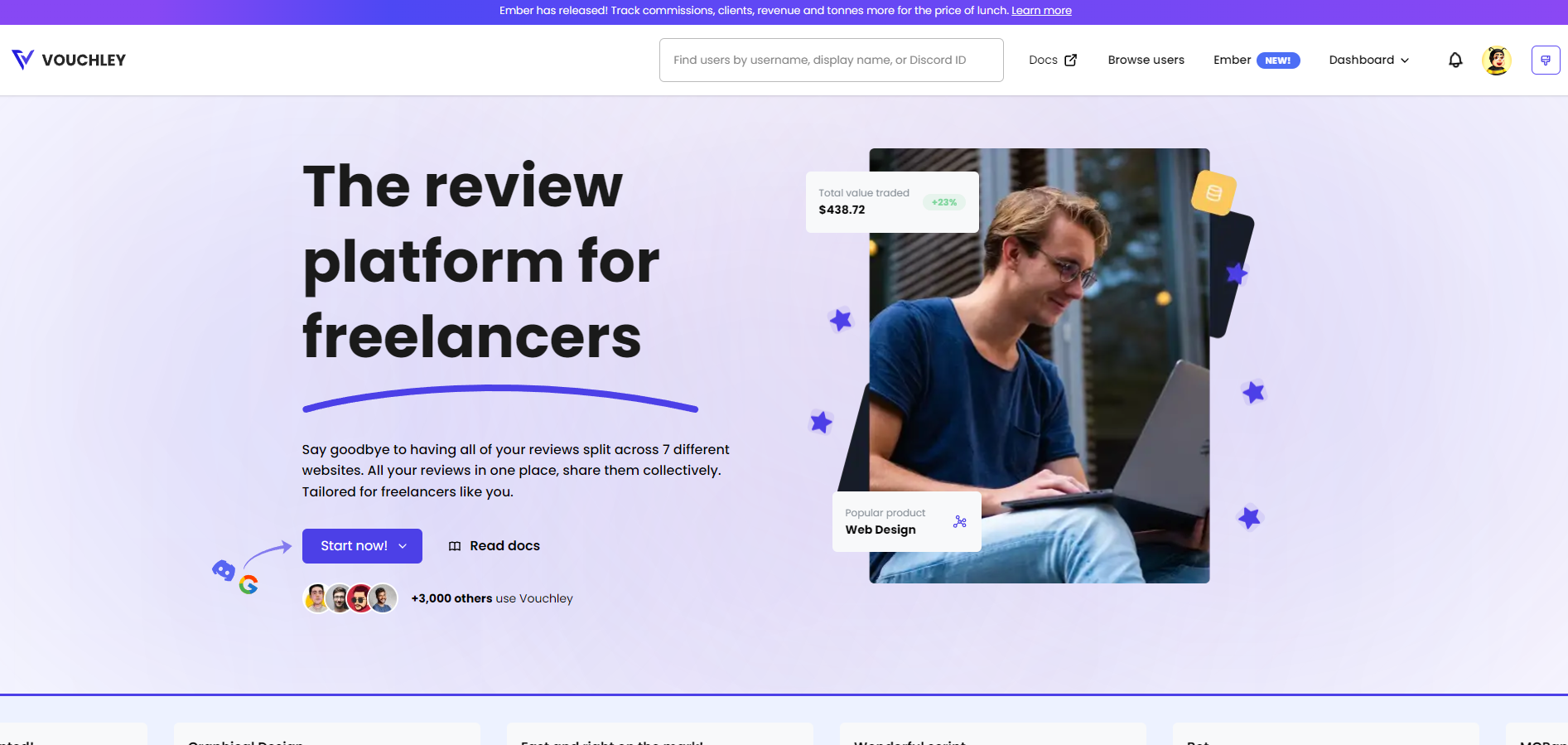Open the notifications bell
This screenshot has width=1568, height=745.
pos(1455,60)
